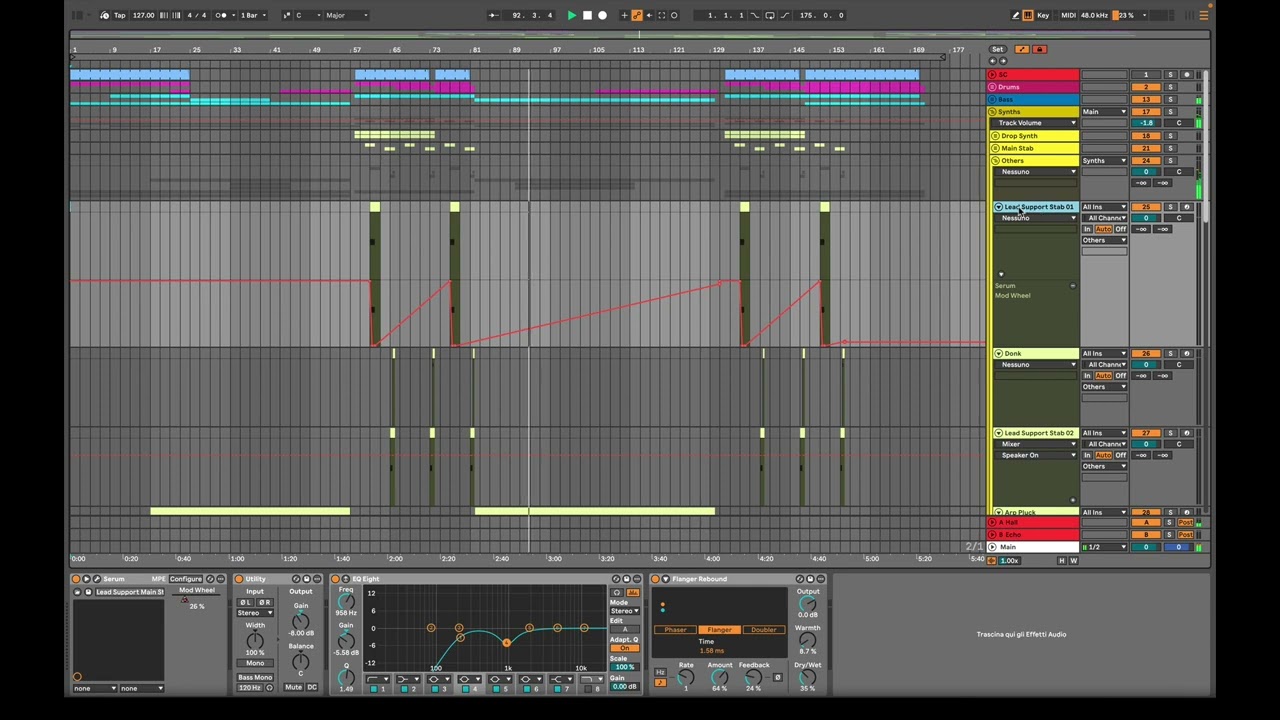Fold the Synths group track
The height and width of the screenshot is (720, 1280).
[992, 112]
